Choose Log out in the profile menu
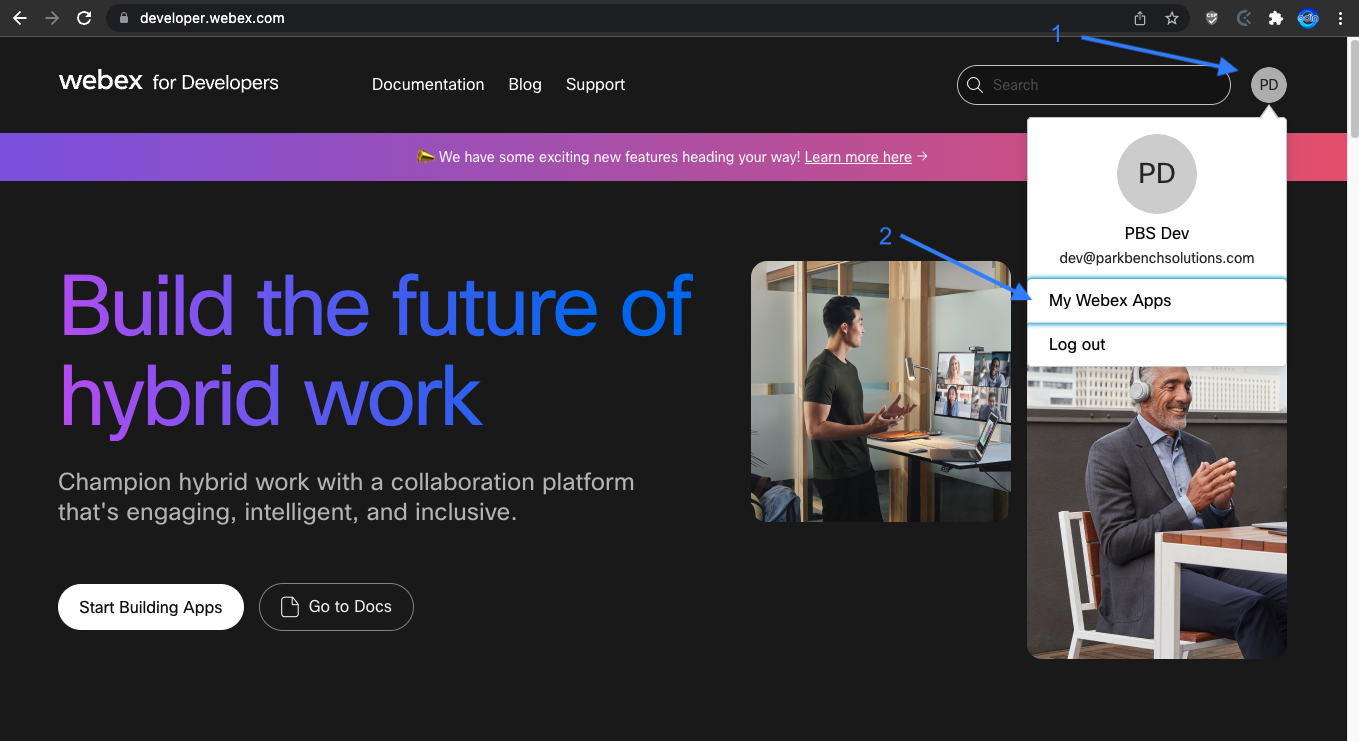The height and width of the screenshot is (741, 1359). (x=1156, y=344)
